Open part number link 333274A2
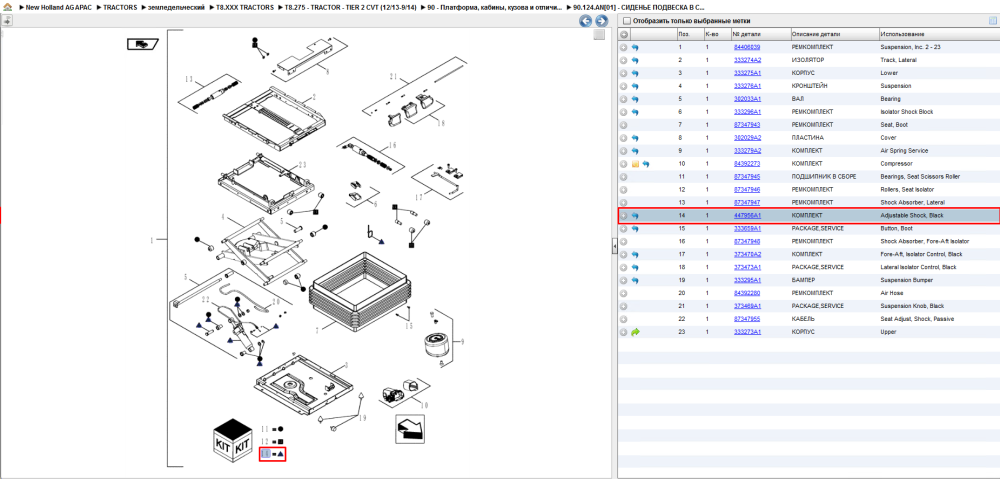This screenshot has height=479, width=1000. [747, 60]
